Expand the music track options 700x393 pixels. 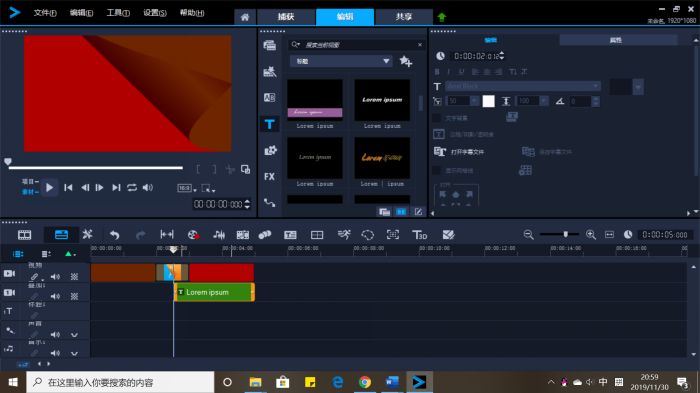74,354
